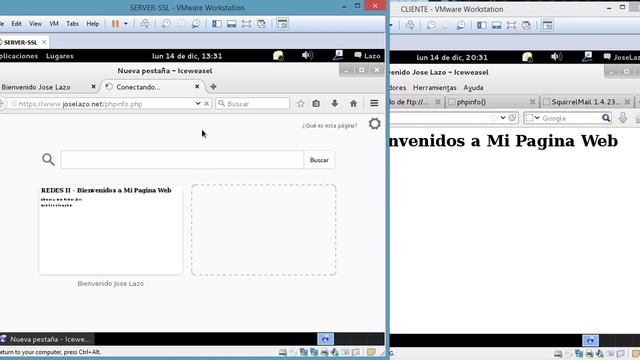Open the pause button dropdown arrow in SERVER-SSL

pyautogui.click(x=126, y=24)
